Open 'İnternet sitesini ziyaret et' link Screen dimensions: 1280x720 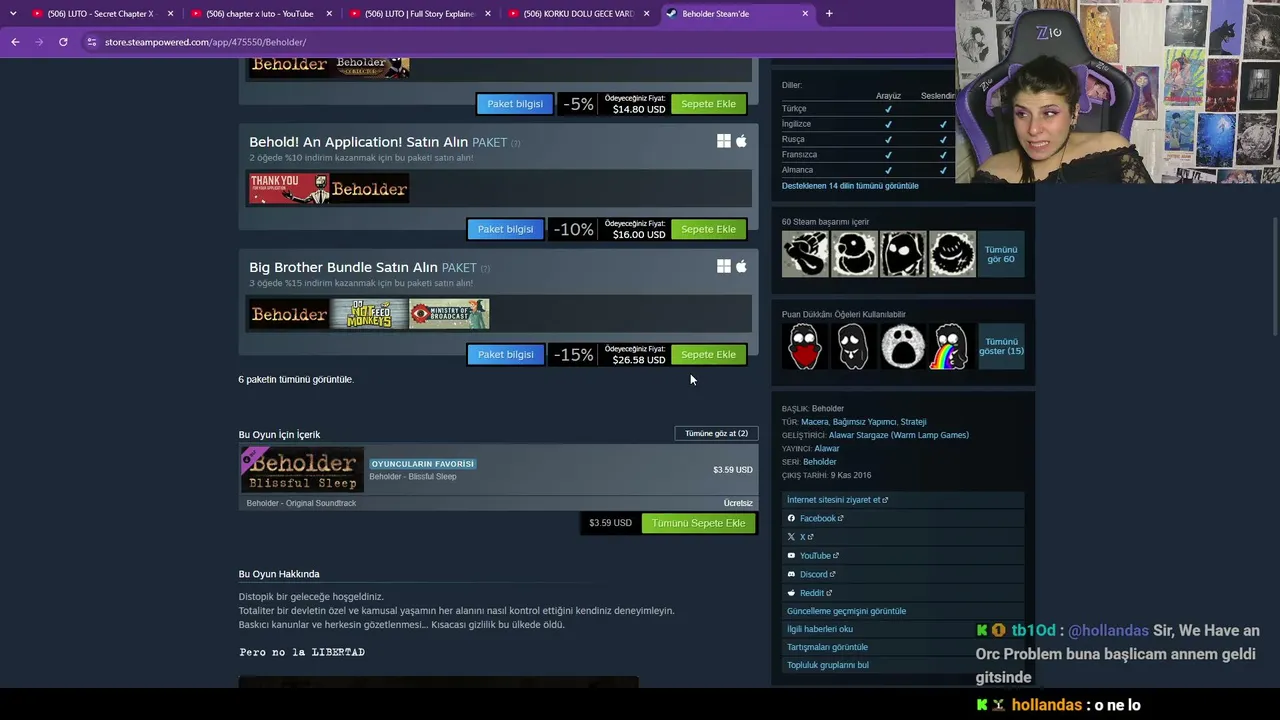(x=837, y=500)
